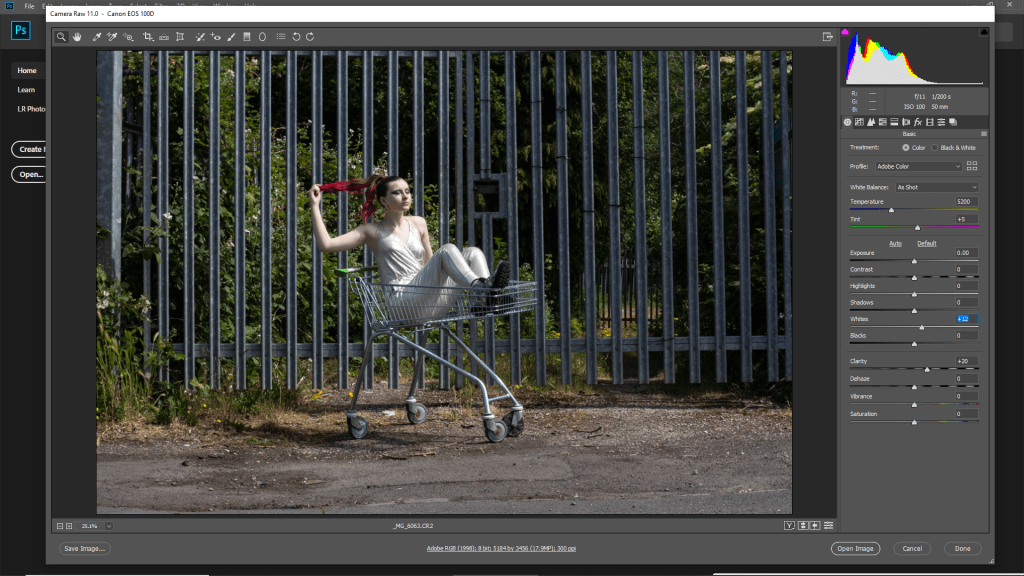Select Black & White treatment
The image size is (1024, 576).
tap(935, 148)
